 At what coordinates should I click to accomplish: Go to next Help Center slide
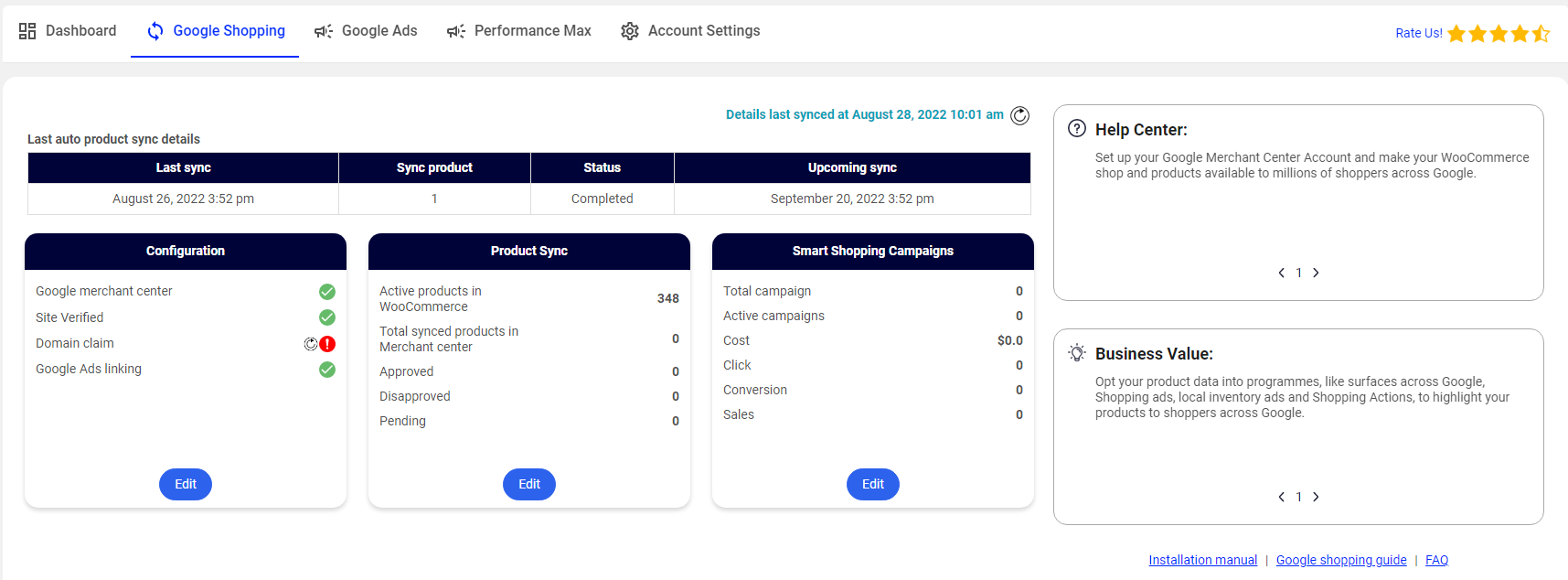1316,273
